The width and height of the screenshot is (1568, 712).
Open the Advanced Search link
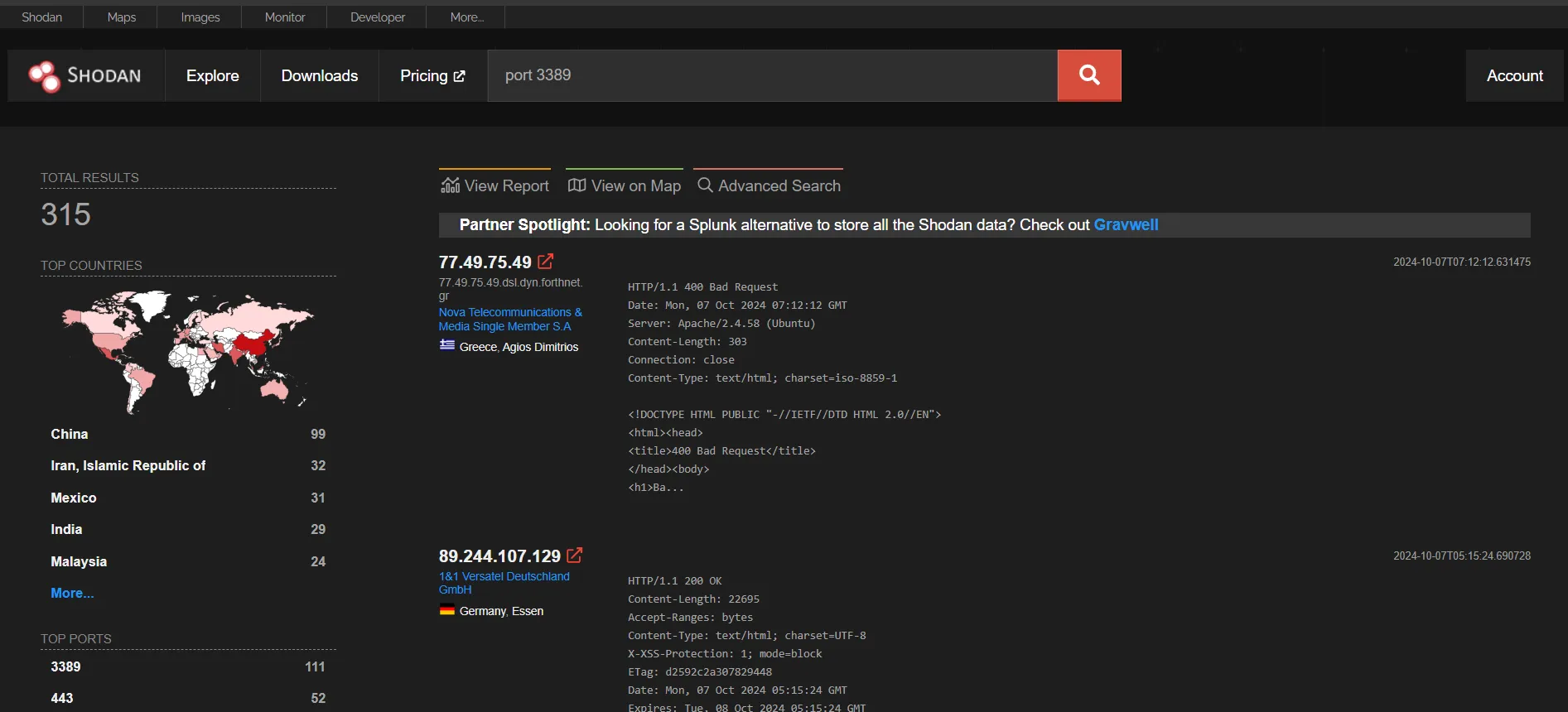pyautogui.click(x=769, y=185)
